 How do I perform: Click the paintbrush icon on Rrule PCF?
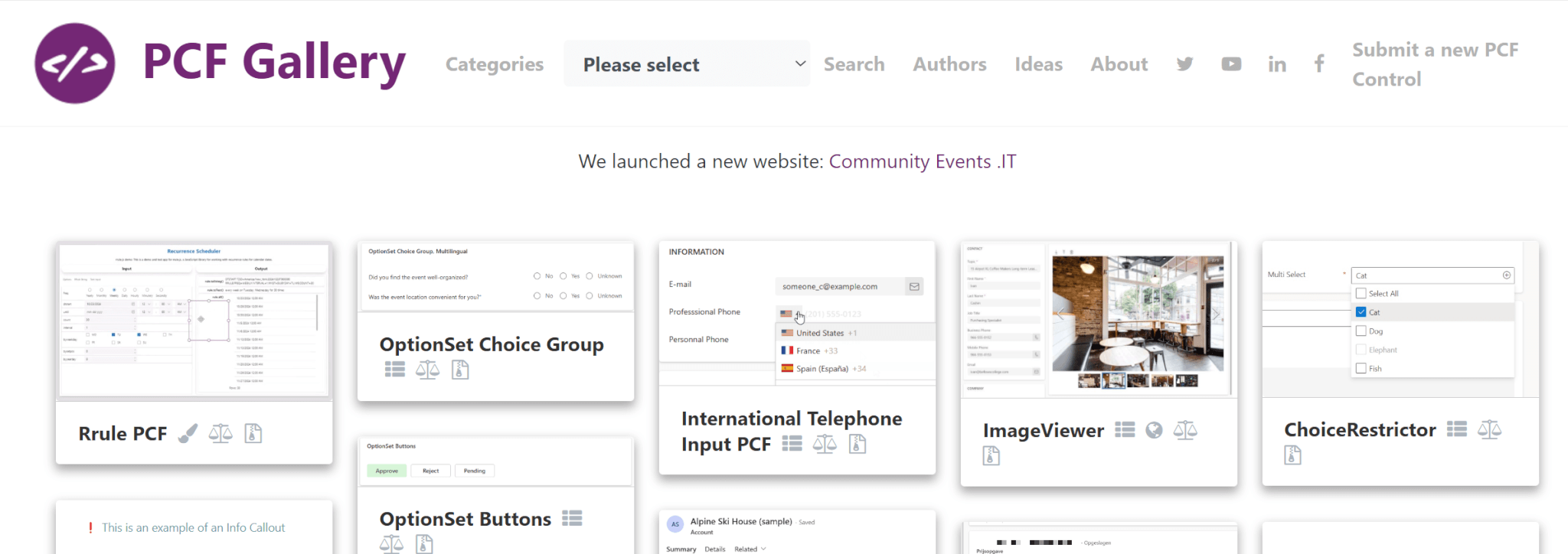click(x=188, y=434)
